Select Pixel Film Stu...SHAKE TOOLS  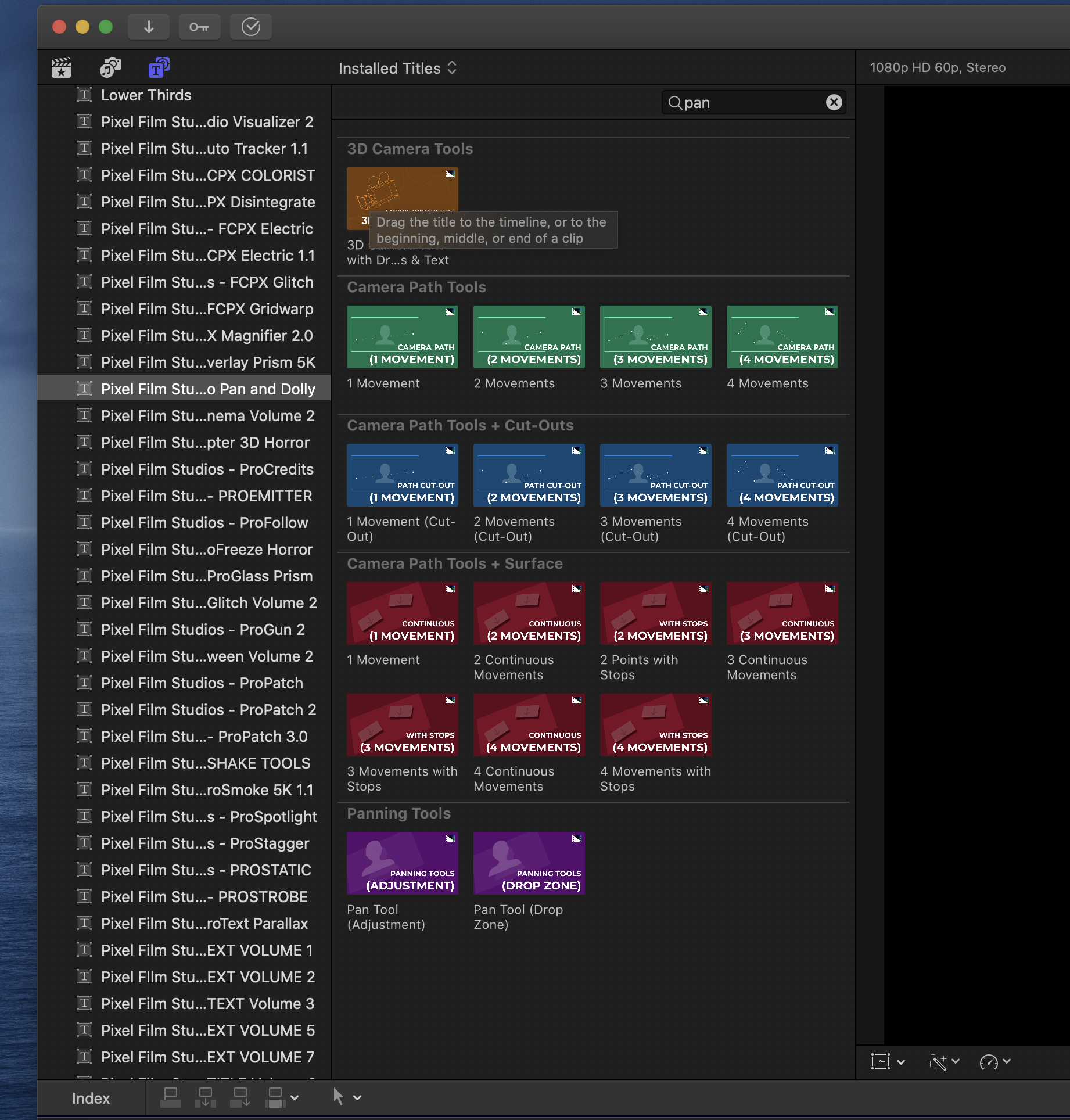(184, 763)
